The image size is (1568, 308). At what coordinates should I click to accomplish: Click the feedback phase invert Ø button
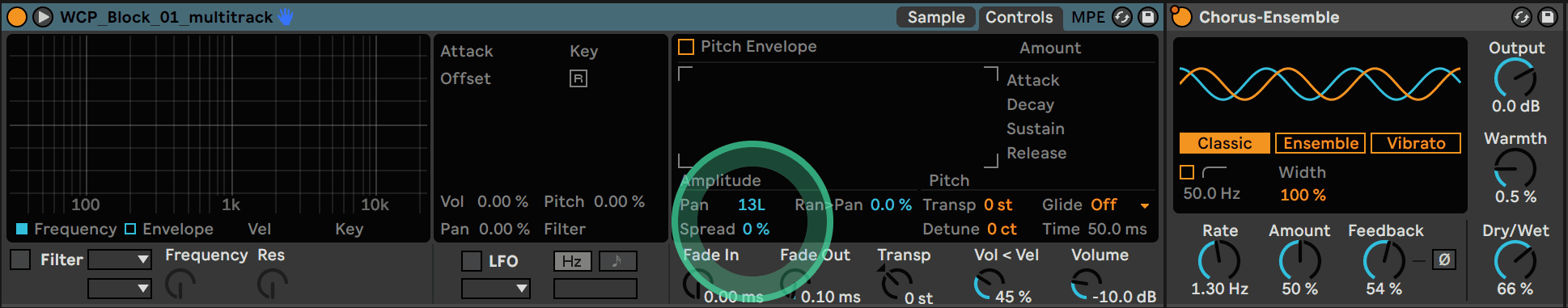(1444, 259)
